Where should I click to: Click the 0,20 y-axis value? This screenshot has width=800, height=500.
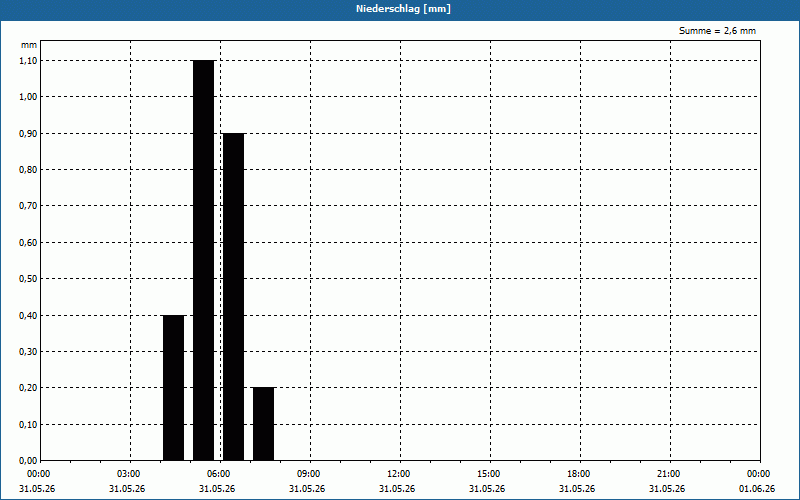pos(28,388)
